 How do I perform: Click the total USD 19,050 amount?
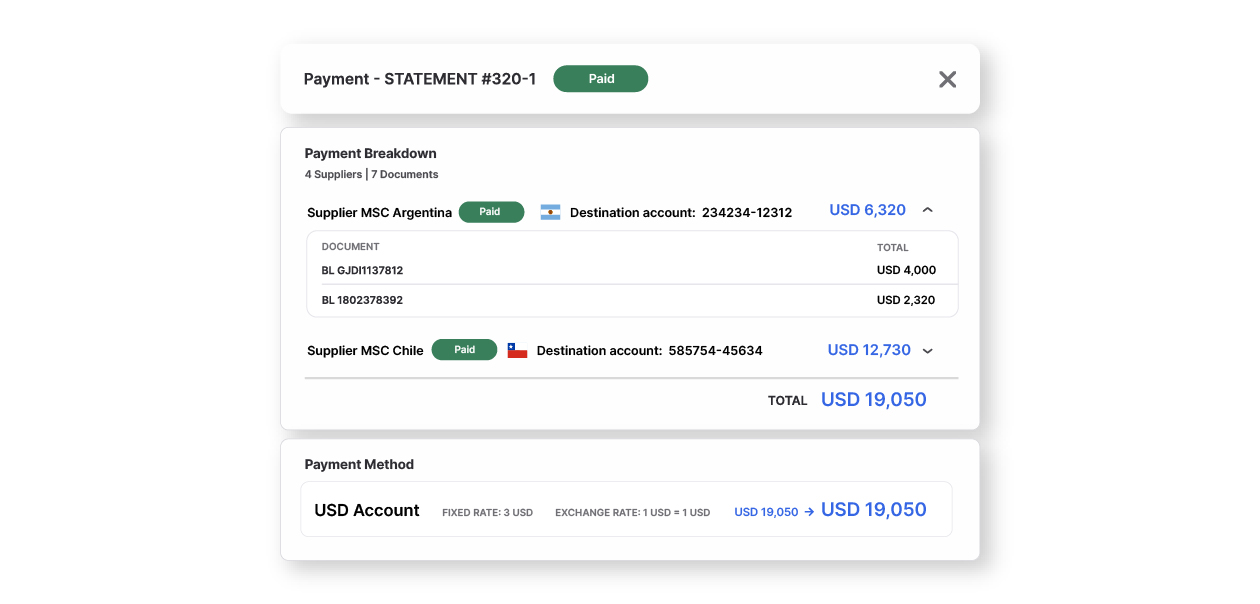click(x=873, y=400)
